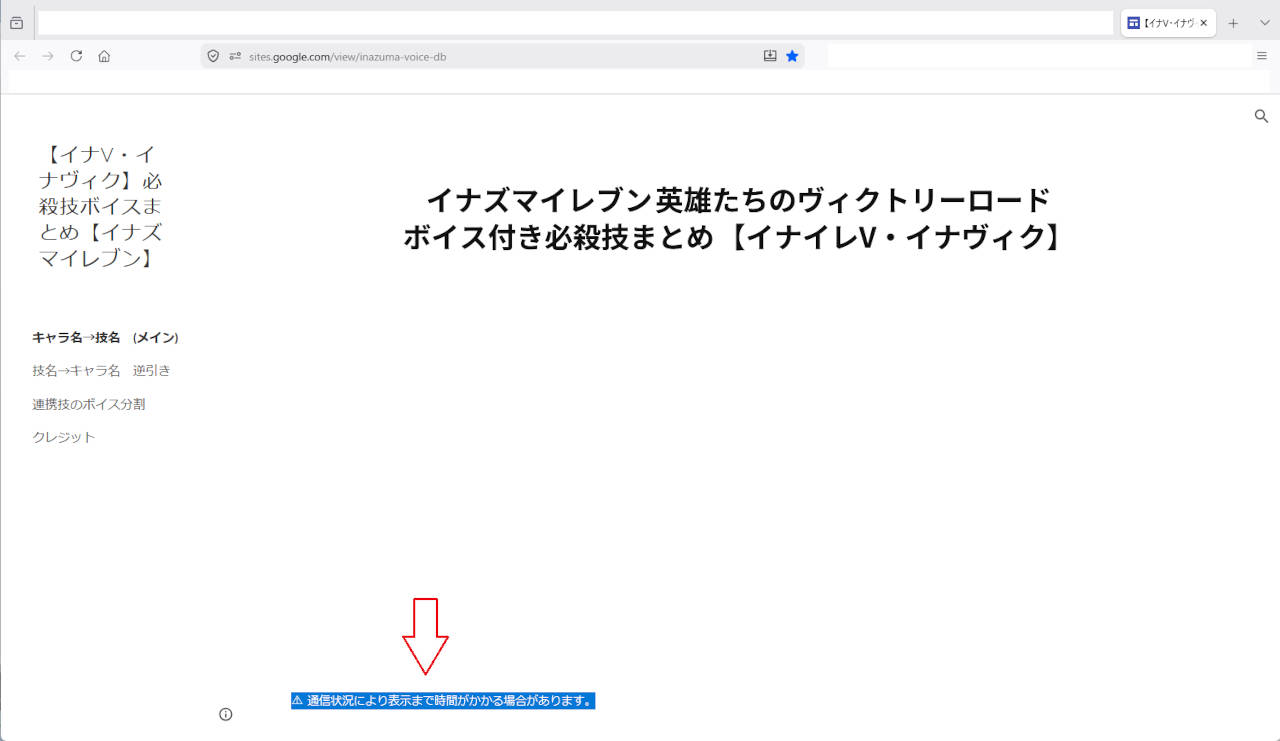
Task: Open キャラ名→技名 (メイン) page
Action: point(105,338)
